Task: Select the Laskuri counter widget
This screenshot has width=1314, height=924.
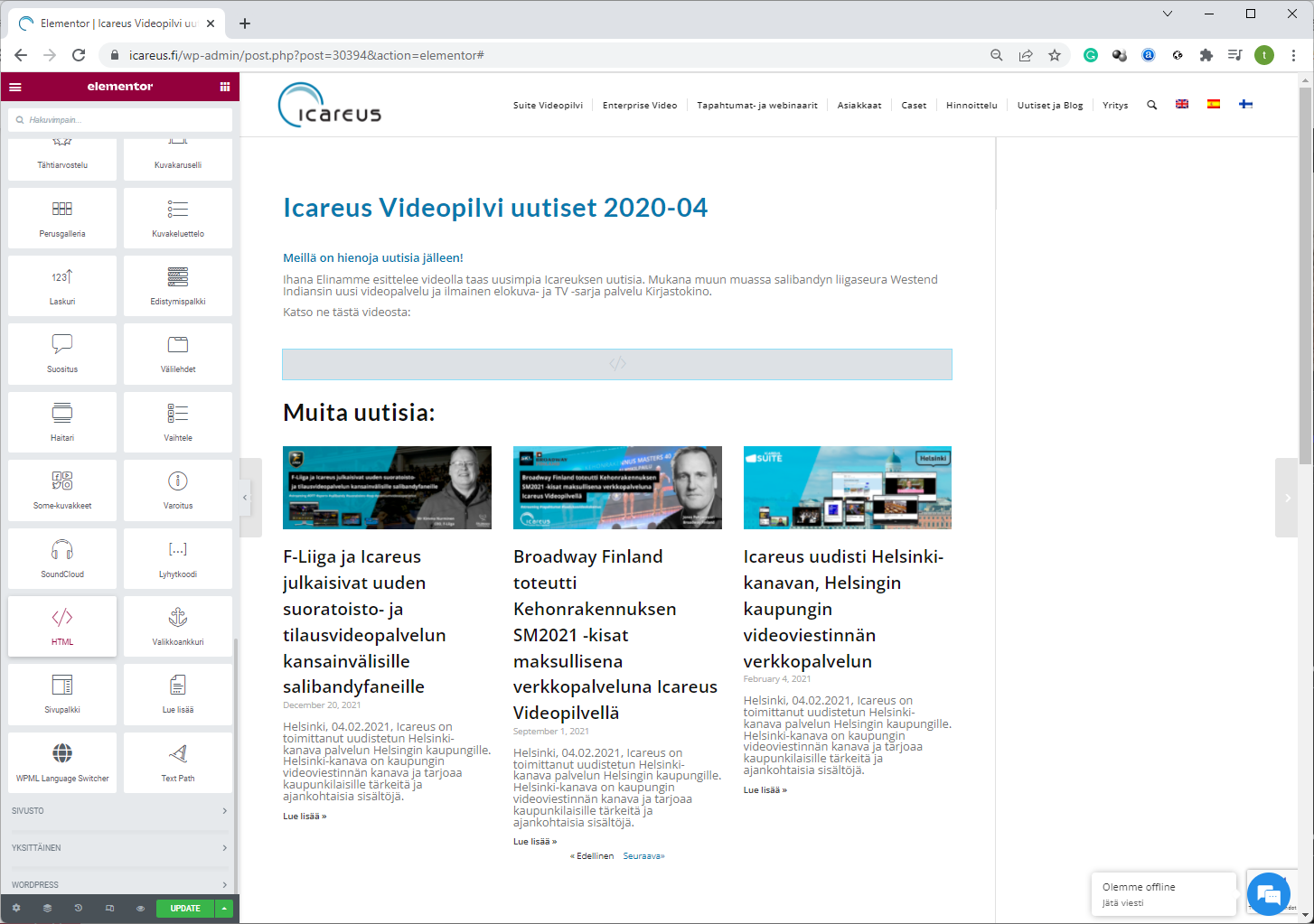Action: (62, 285)
